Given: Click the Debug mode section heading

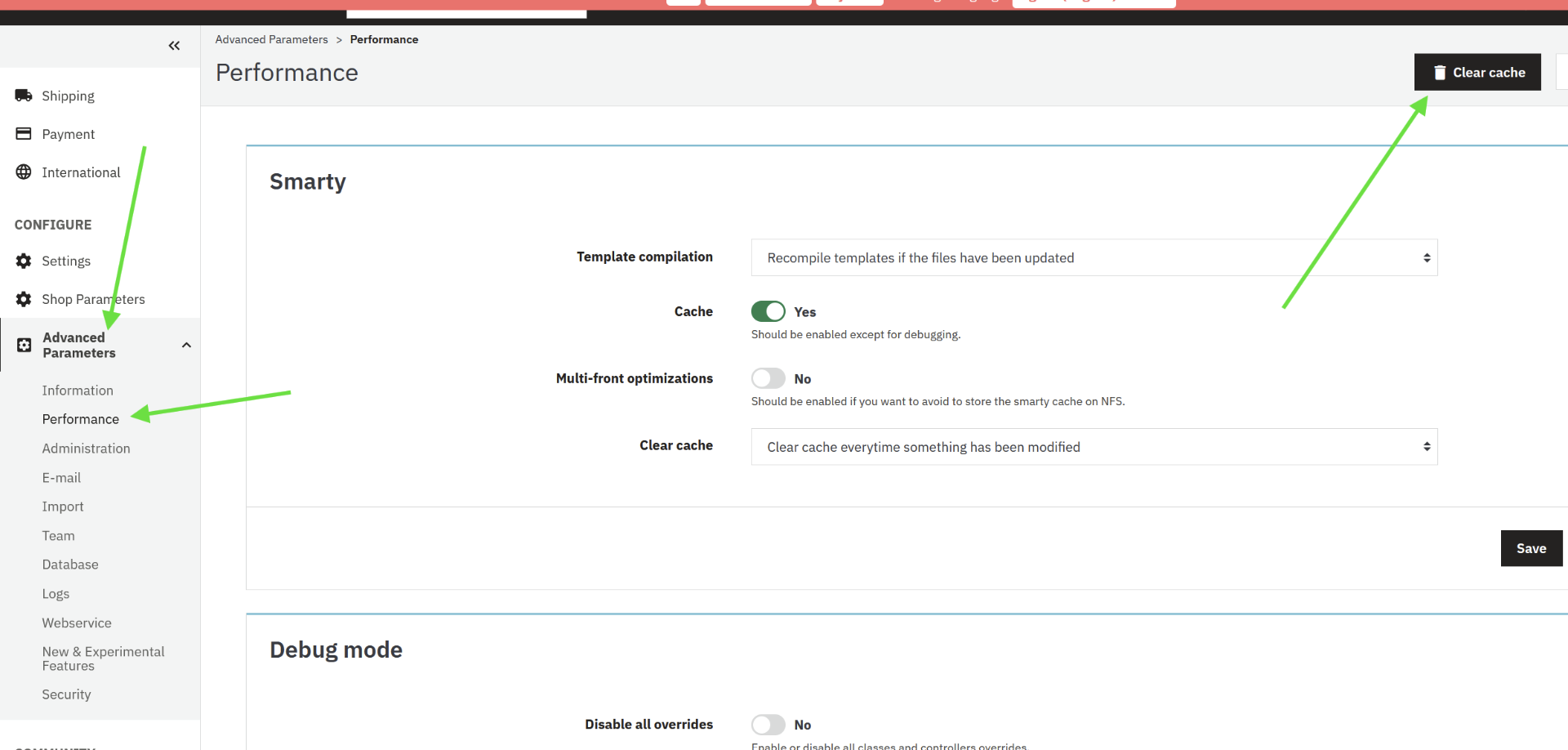Looking at the screenshot, I should [x=336, y=650].
